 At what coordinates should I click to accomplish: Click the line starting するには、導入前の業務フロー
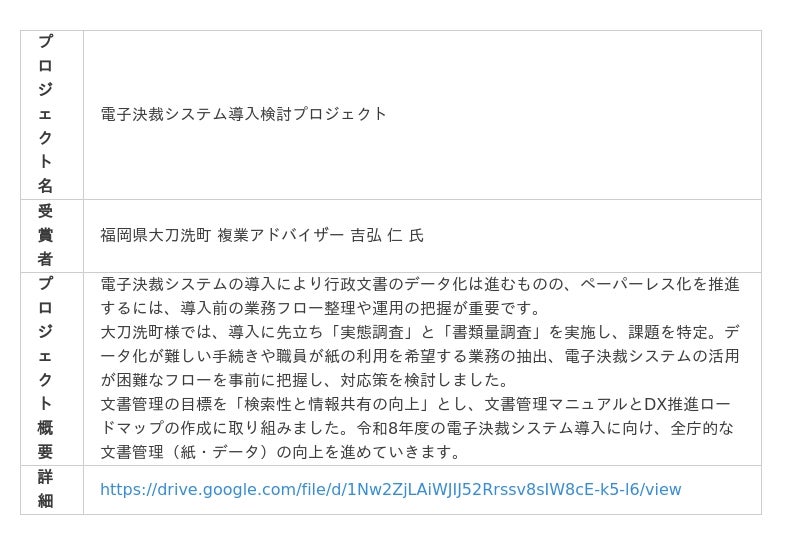tap(320, 308)
